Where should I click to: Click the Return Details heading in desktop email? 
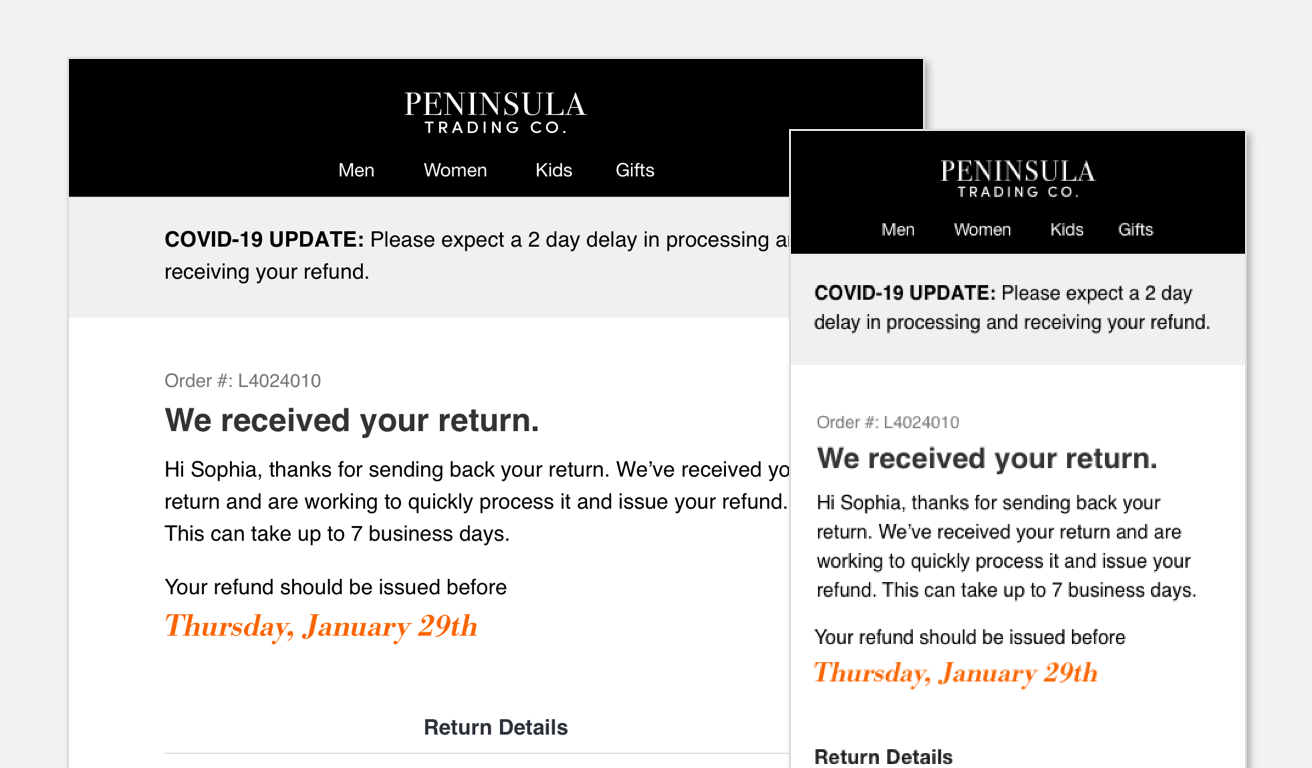(x=496, y=728)
